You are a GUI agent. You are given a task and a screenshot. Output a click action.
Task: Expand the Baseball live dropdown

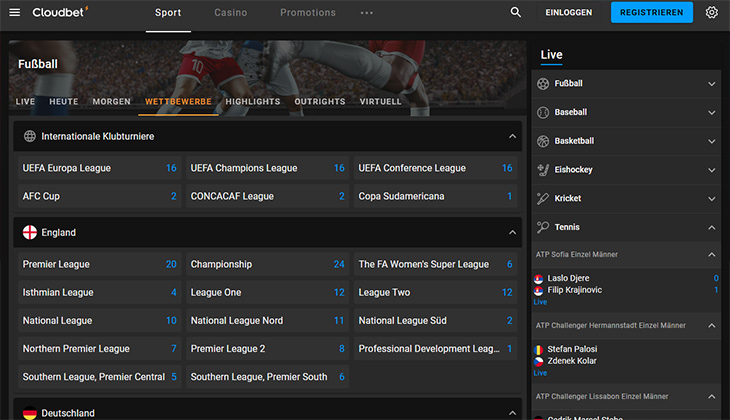click(x=711, y=113)
